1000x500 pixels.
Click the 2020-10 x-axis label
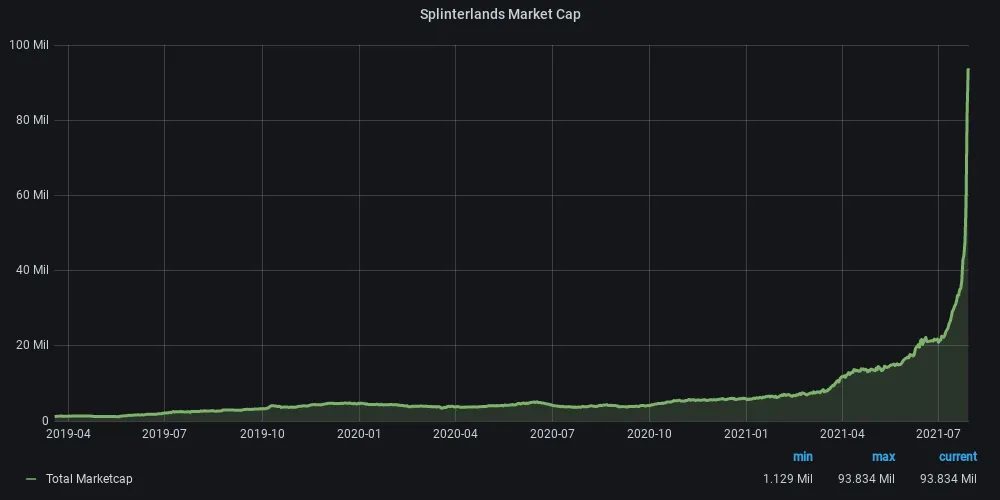649,434
